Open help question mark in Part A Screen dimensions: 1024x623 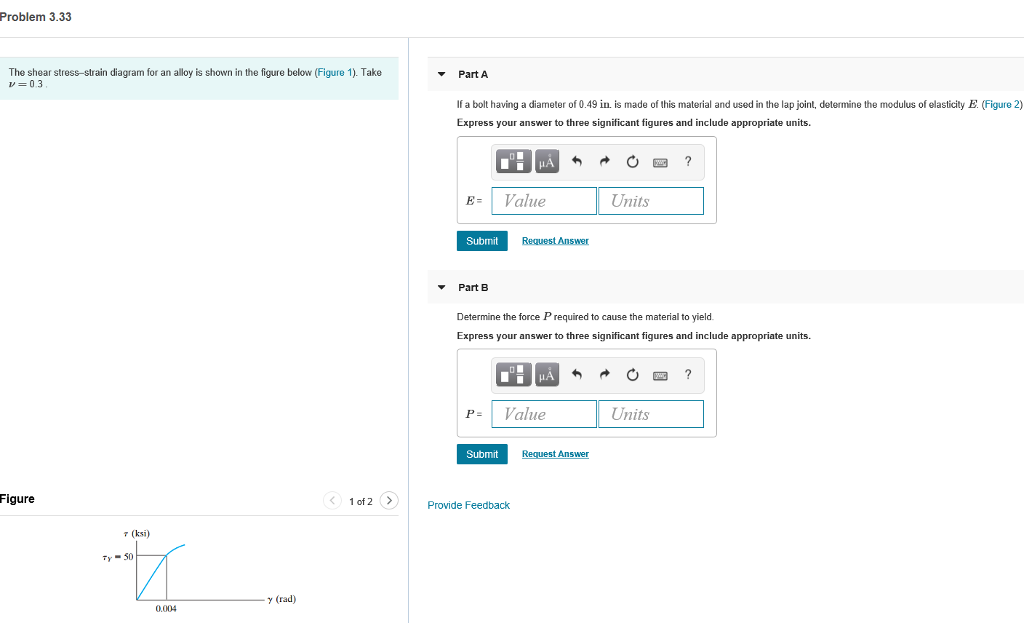pos(688,161)
